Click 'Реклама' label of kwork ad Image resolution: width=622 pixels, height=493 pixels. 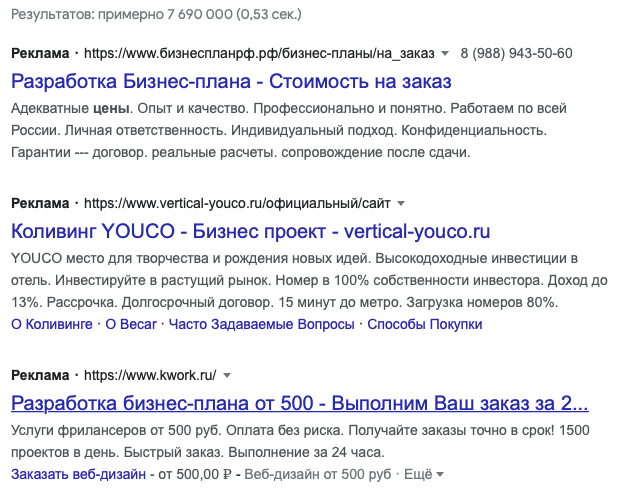click(40, 375)
